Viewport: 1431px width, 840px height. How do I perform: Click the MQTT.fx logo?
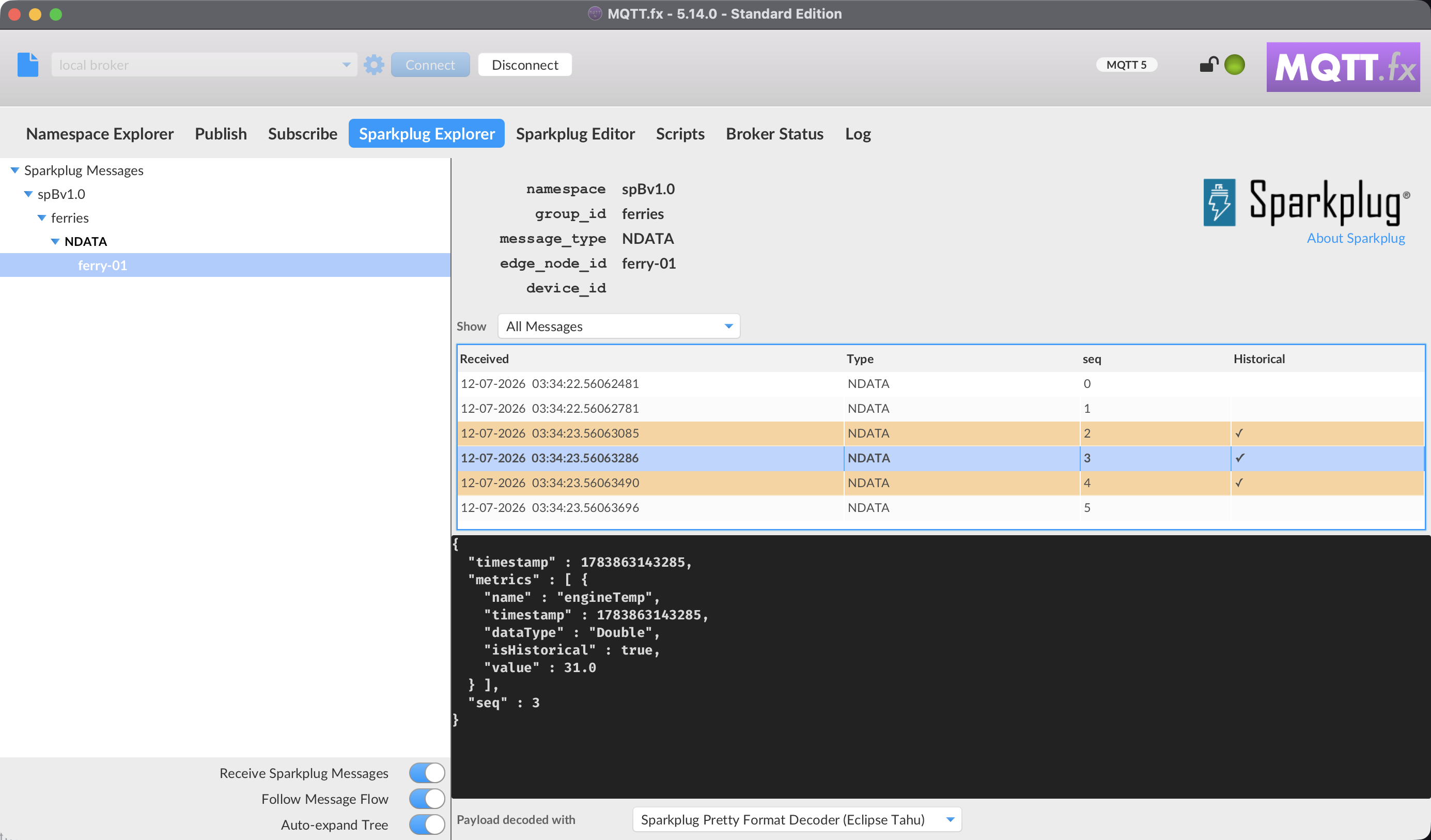1343,67
